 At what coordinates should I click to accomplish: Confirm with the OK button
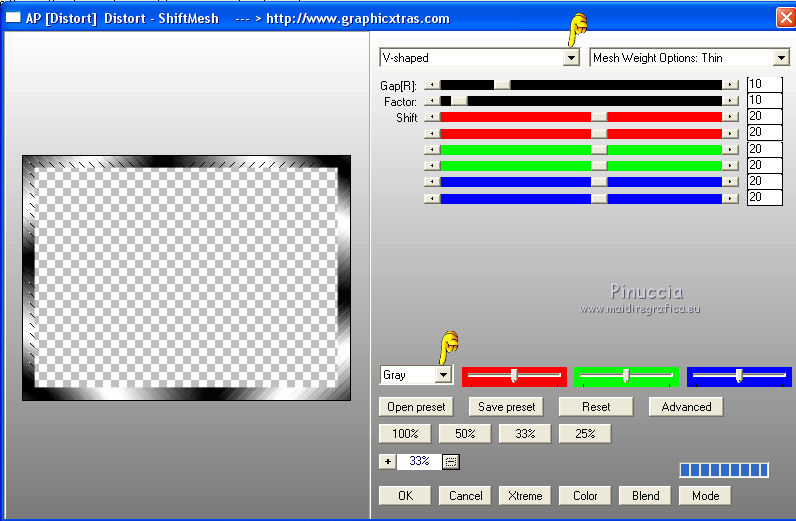(405, 496)
